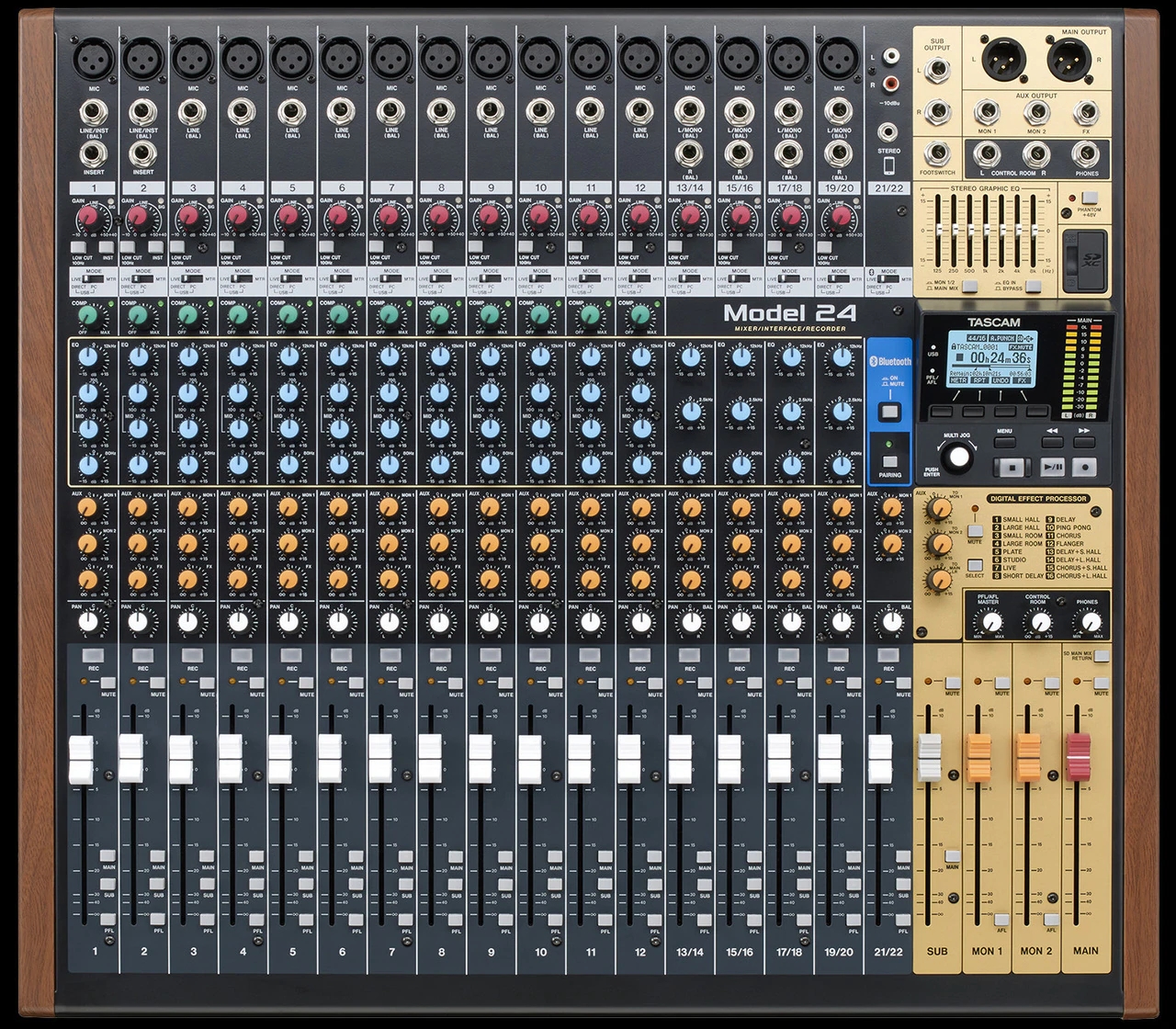Toggle channel 2 LOW CUT 100Hz button
1176x1029 pixels.
click(128, 247)
